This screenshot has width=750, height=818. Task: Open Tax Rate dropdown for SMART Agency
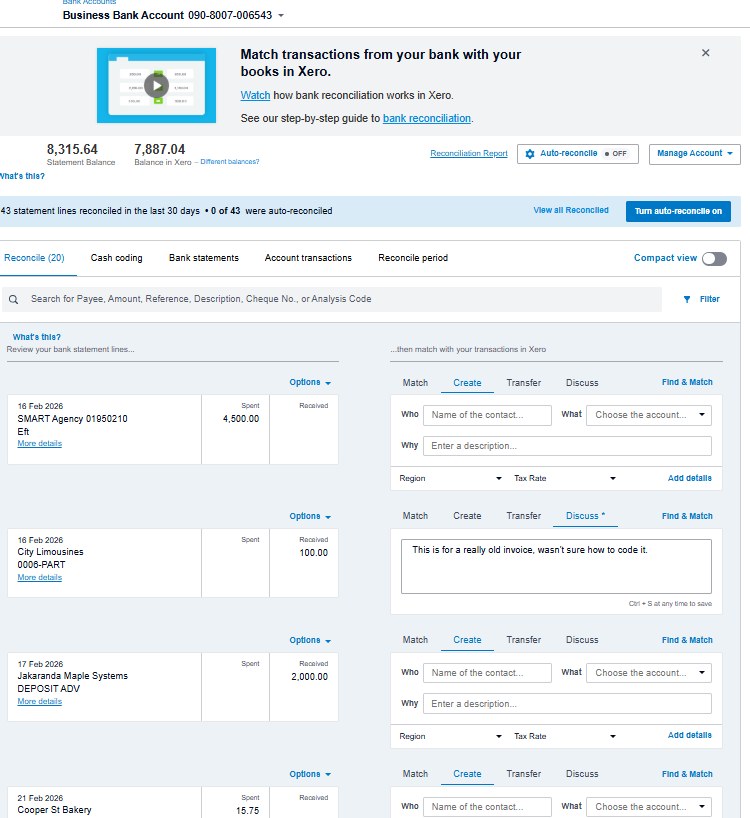pyautogui.click(x=565, y=479)
